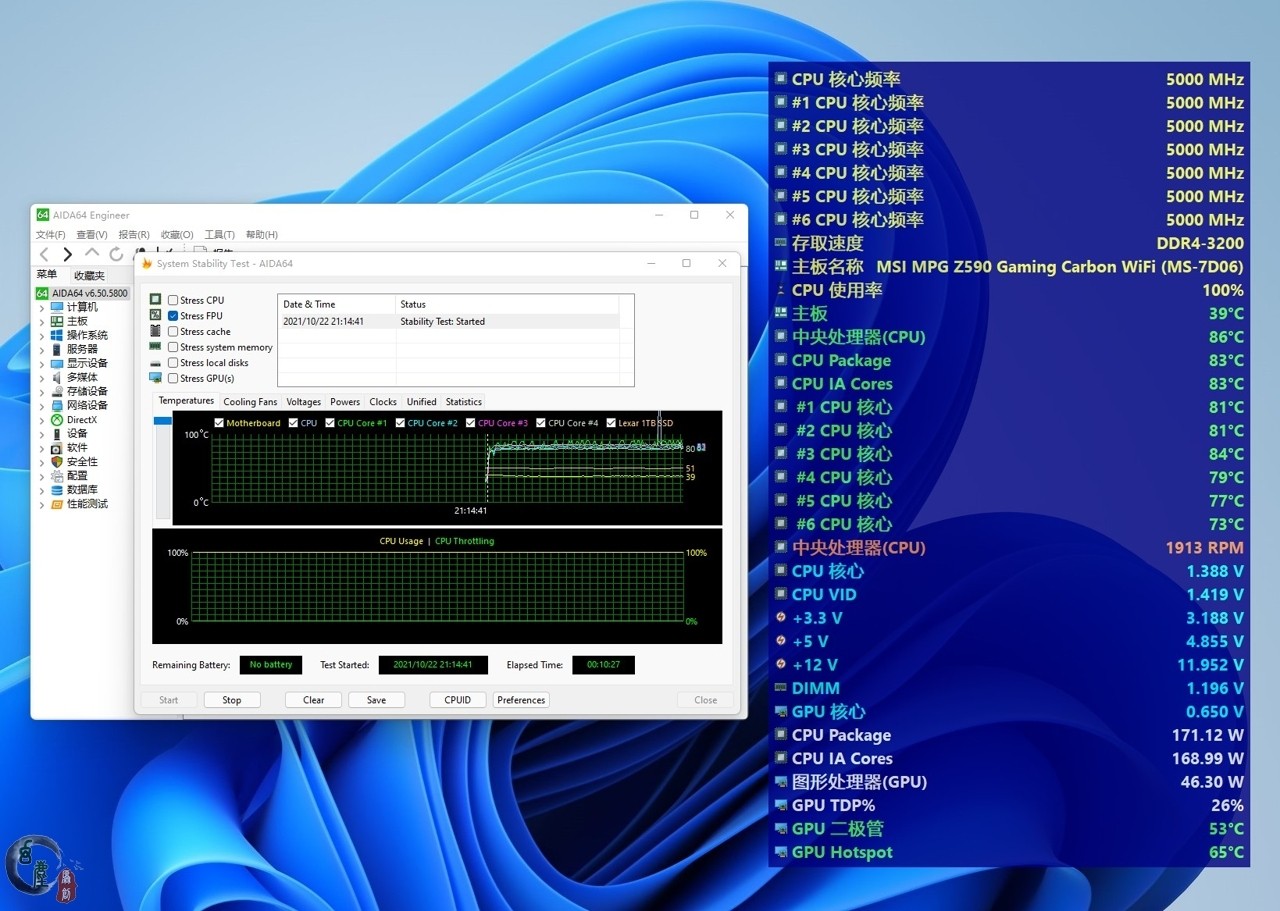Open the CPUID panel
This screenshot has width=1280, height=911.
[x=458, y=700]
